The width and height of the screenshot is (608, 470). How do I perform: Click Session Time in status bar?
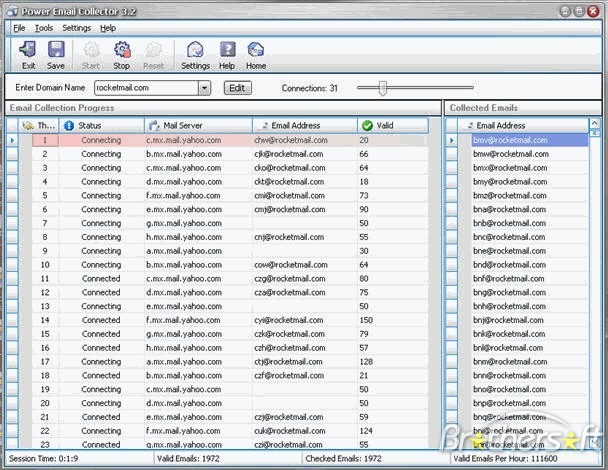tap(43, 459)
